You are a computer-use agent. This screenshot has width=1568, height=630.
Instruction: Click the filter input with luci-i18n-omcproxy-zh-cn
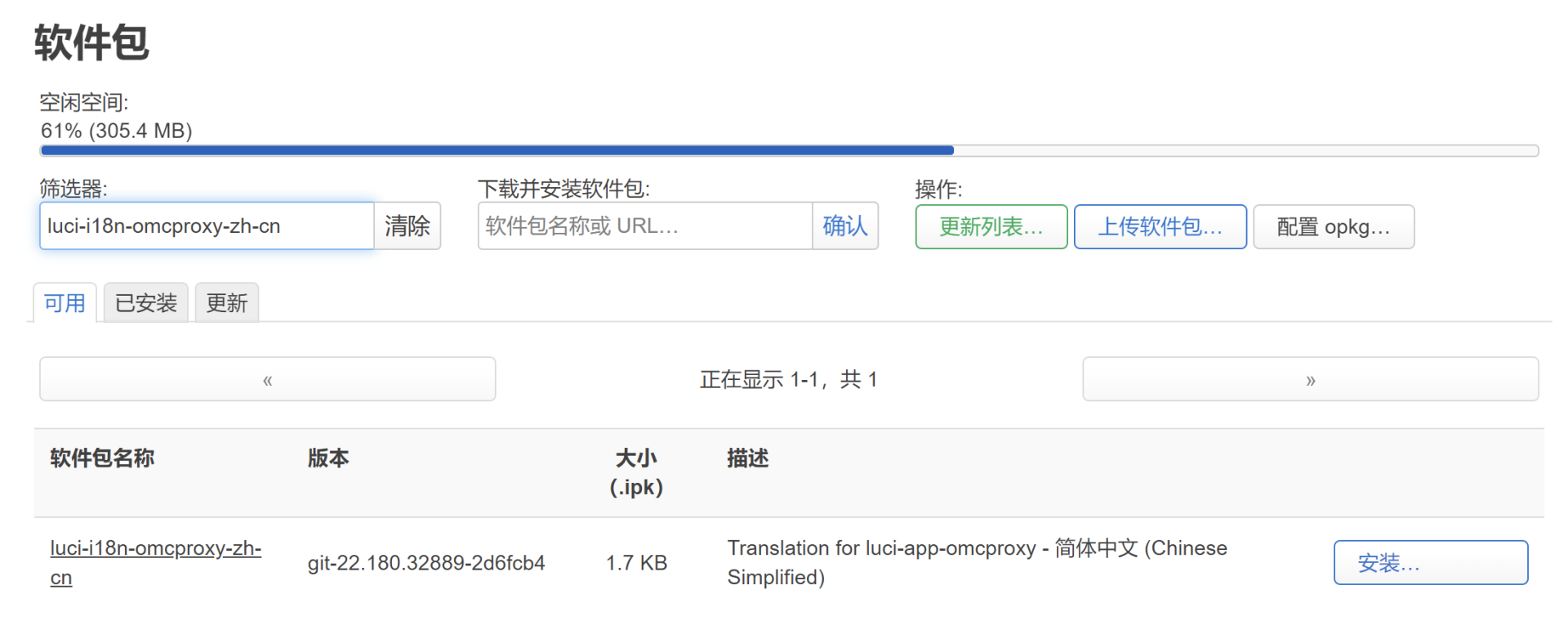207,226
